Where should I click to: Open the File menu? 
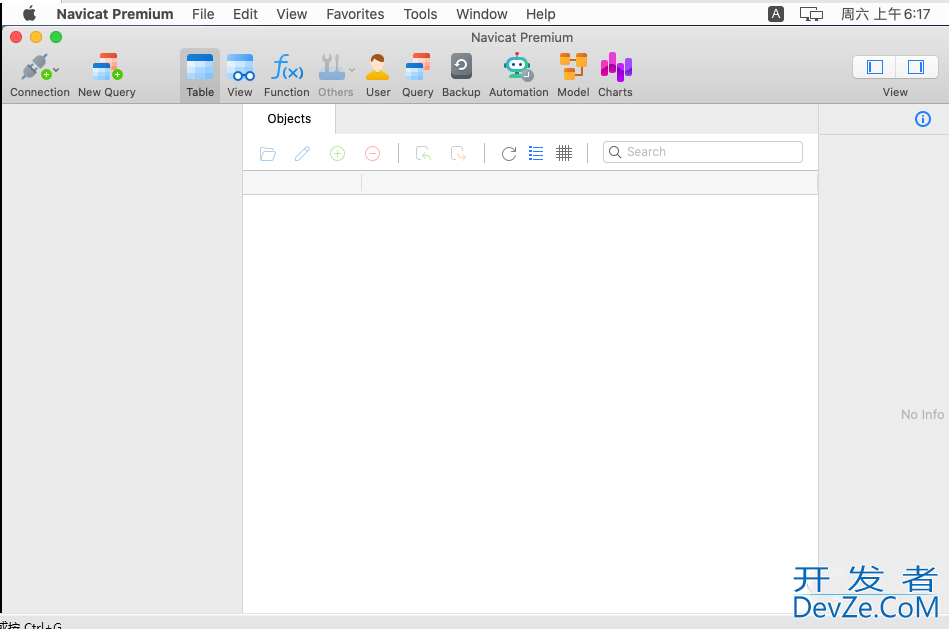(x=203, y=14)
